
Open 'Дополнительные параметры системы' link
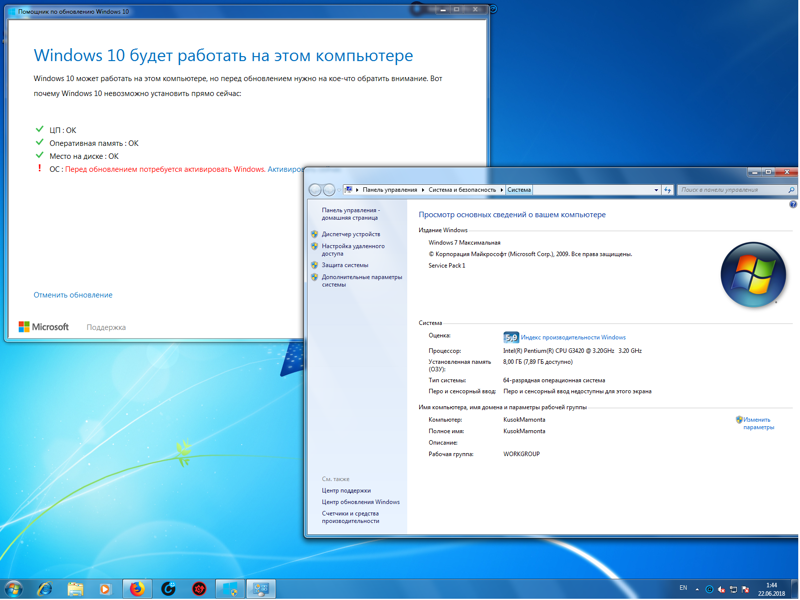(x=362, y=281)
